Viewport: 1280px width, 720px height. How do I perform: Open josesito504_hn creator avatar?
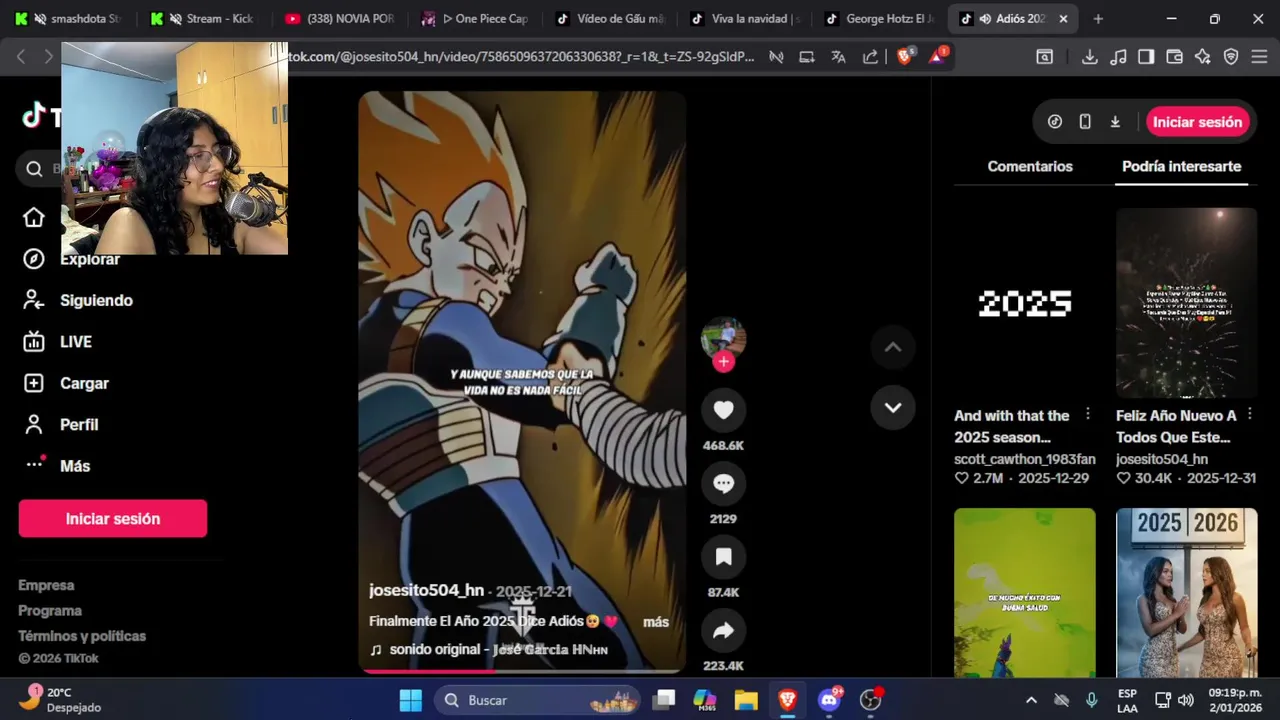pos(723,338)
